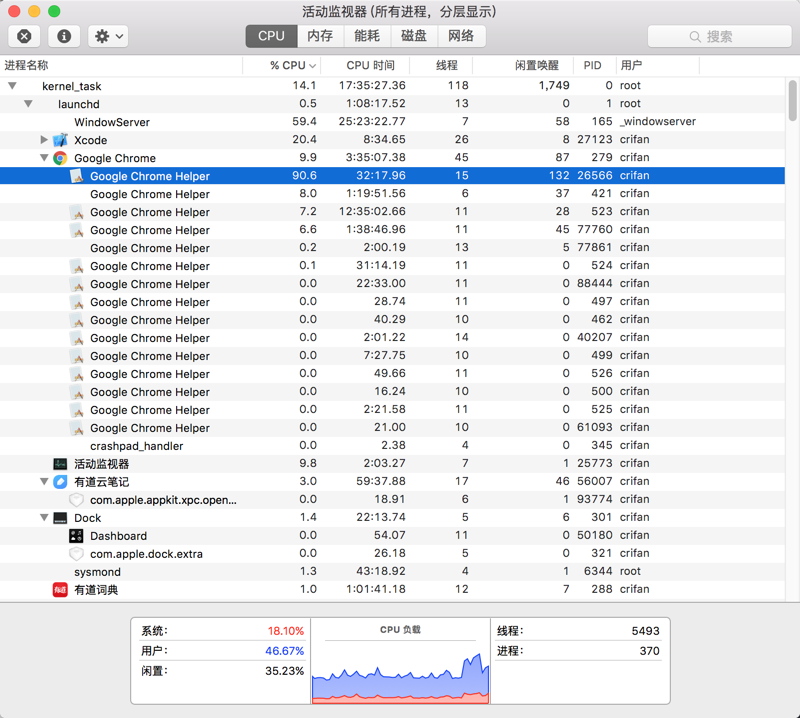The image size is (800, 718).
Task: Click the 用户 46.67% value
Action: (x=285, y=651)
